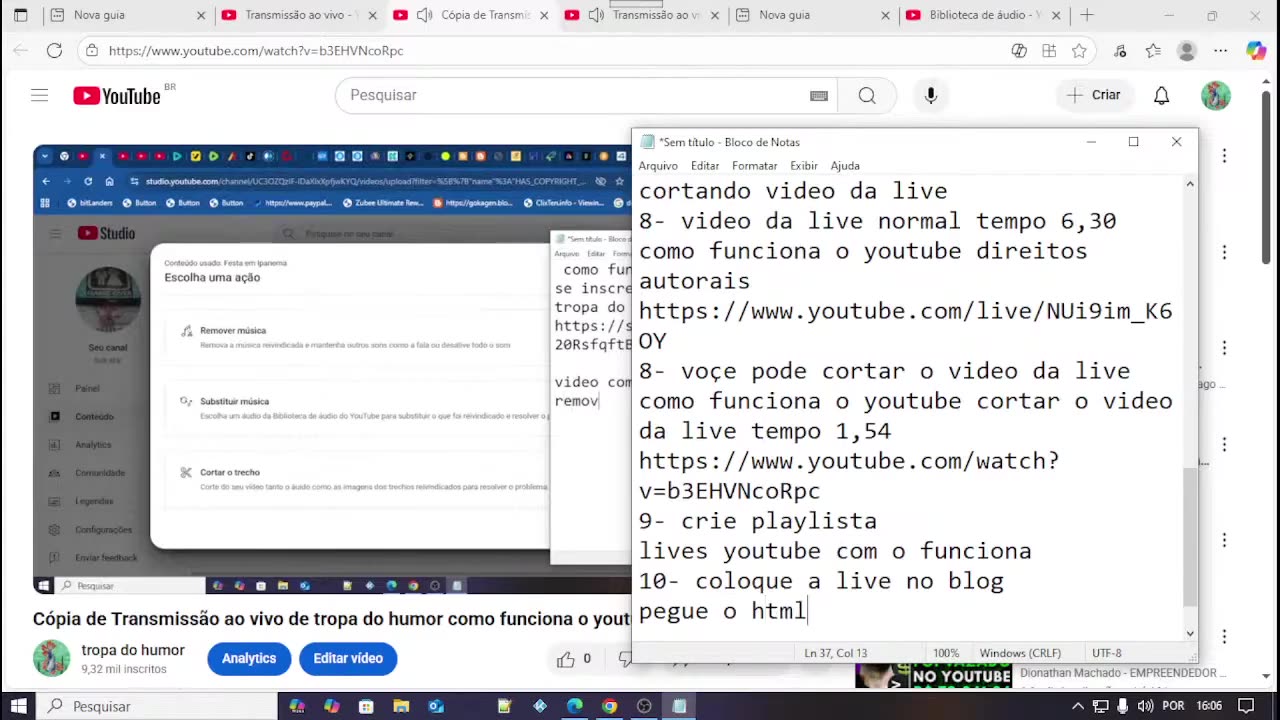Click 'Windows (CRLF)' status bar entry

coord(1020,653)
